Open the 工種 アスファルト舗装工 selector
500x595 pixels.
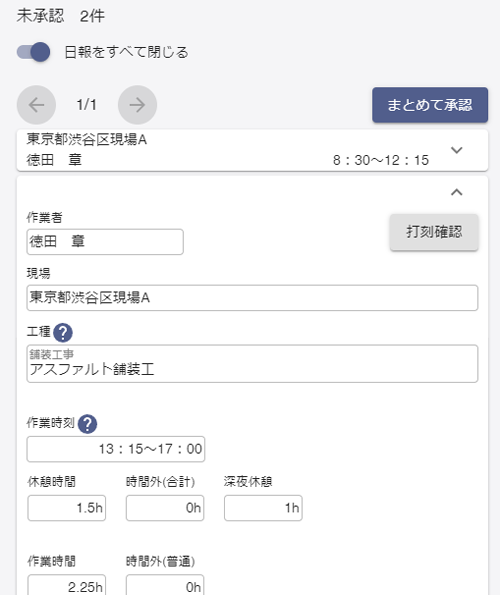[252, 364]
